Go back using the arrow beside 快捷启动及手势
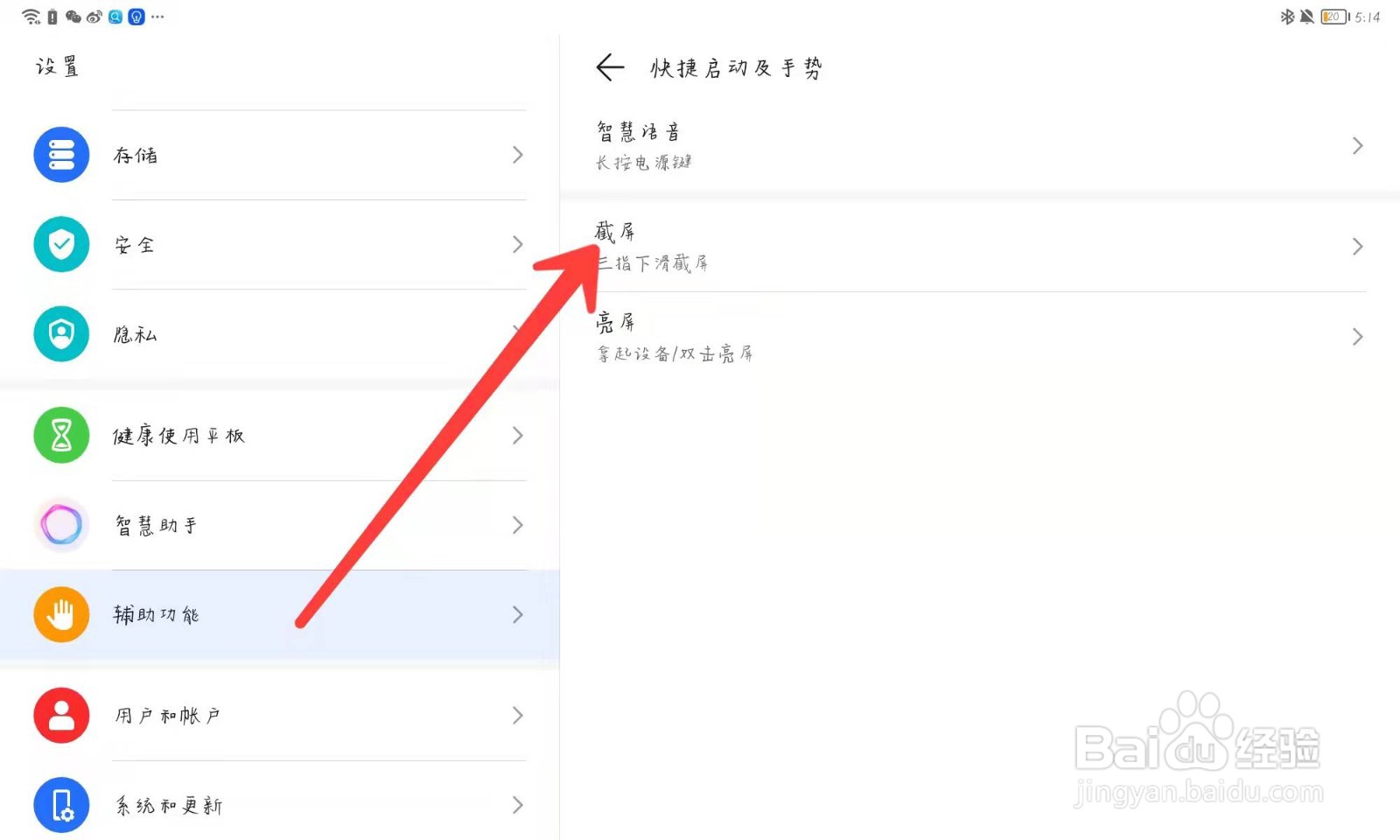1400x840 pixels. (x=610, y=67)
